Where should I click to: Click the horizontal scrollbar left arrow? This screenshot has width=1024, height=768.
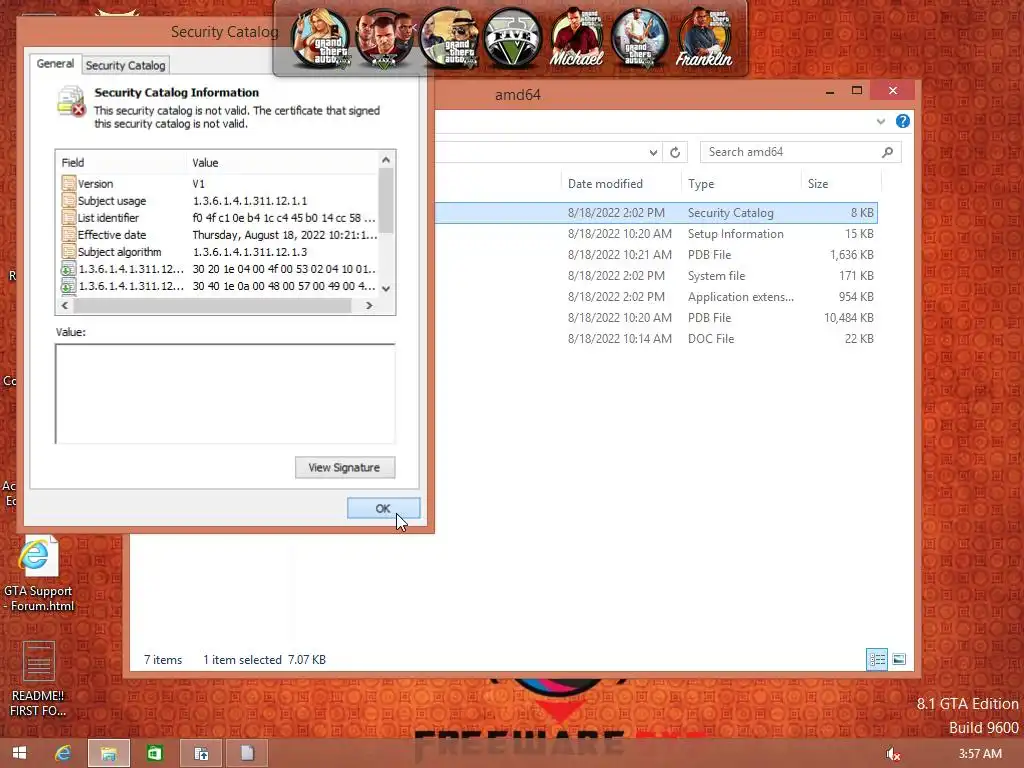[x=64, y=305]
